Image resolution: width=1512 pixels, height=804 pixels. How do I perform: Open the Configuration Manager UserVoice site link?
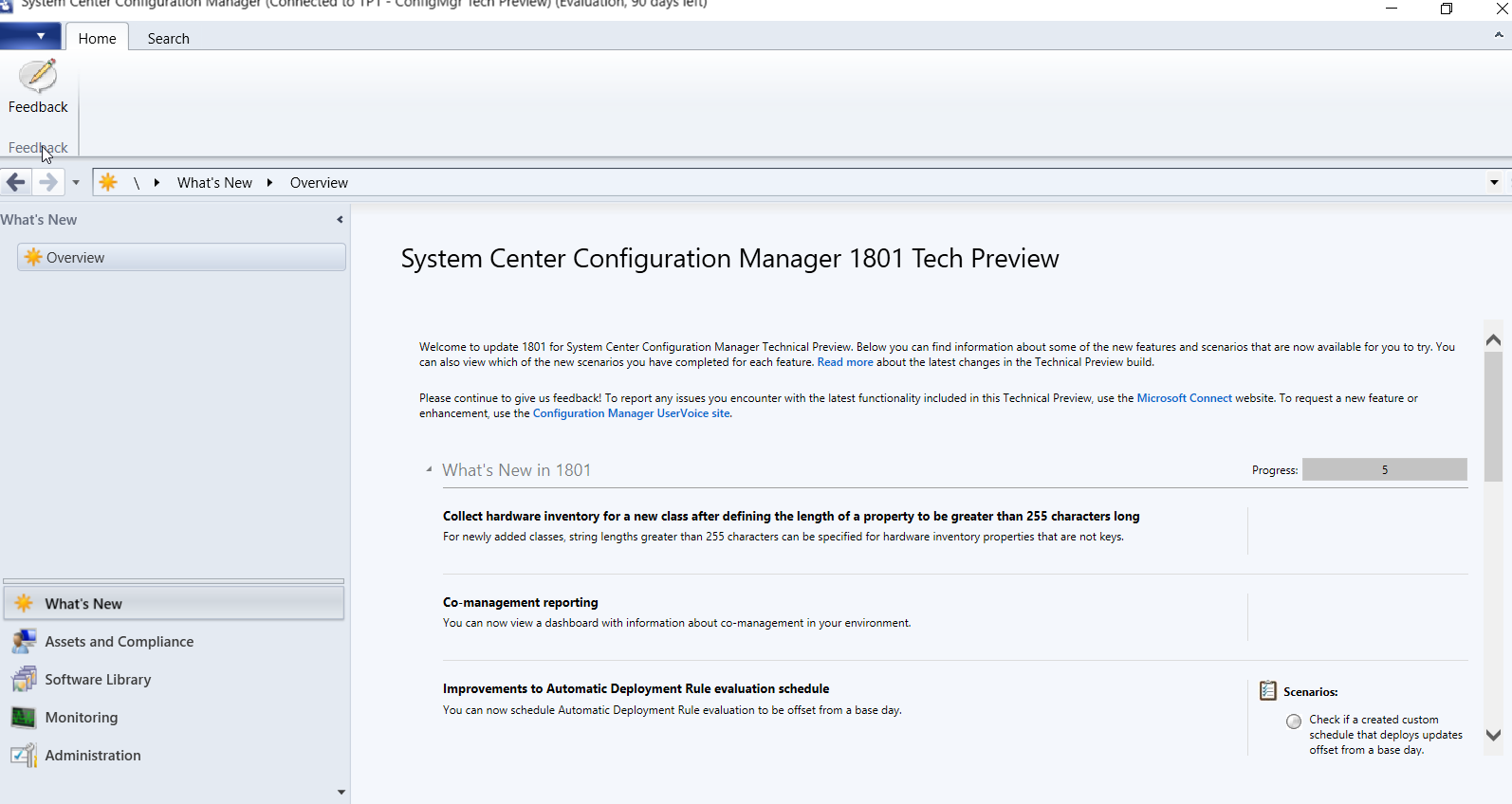(632, 413)
